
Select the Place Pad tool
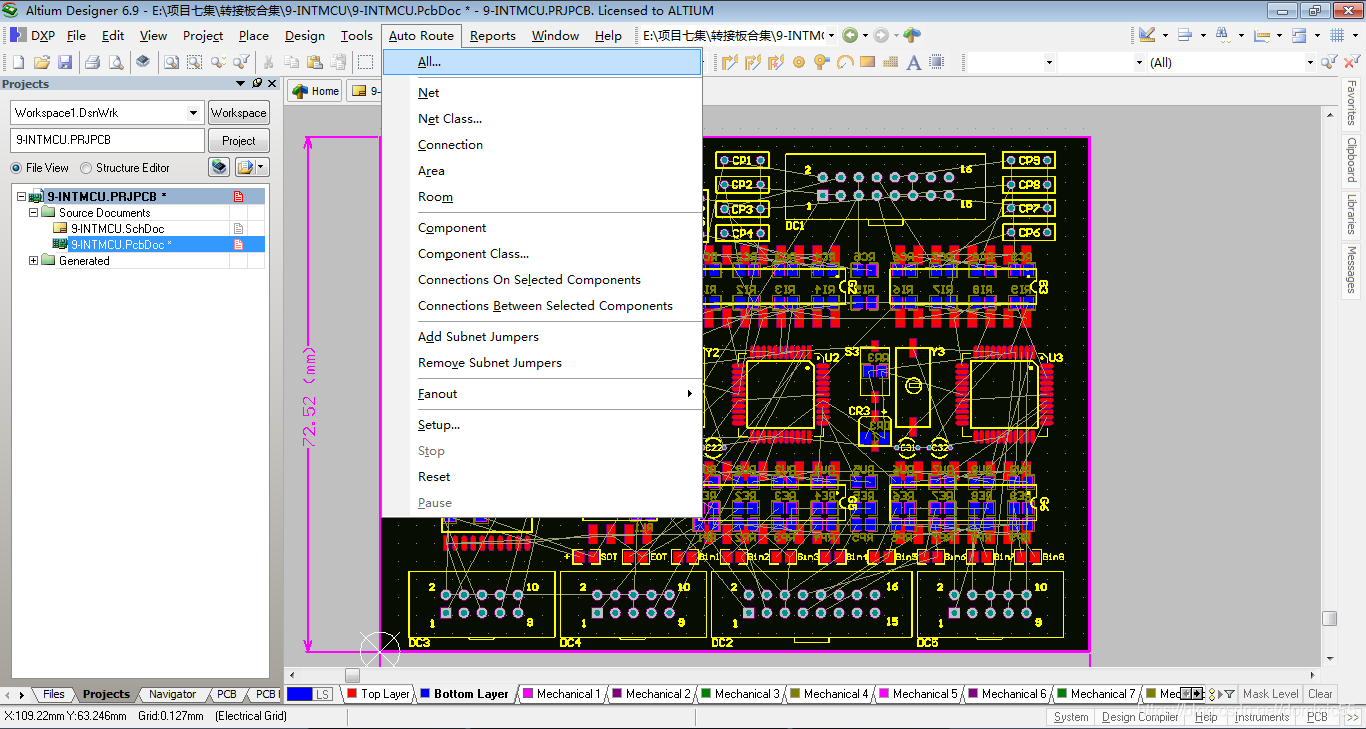coord(799,62)
